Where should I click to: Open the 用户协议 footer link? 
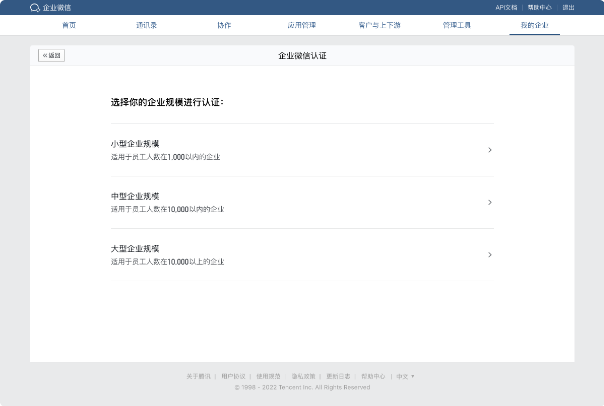tap(232, 376)
